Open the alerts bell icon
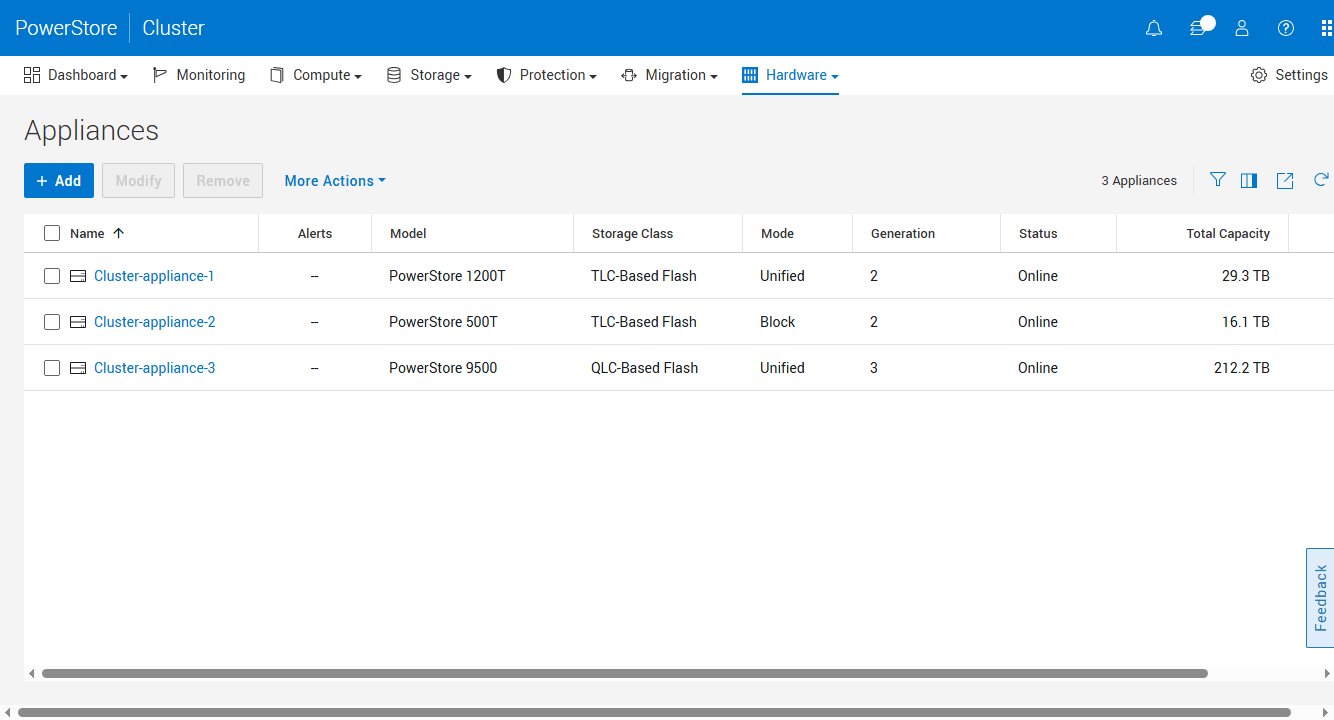 [x=1154, y=28]
